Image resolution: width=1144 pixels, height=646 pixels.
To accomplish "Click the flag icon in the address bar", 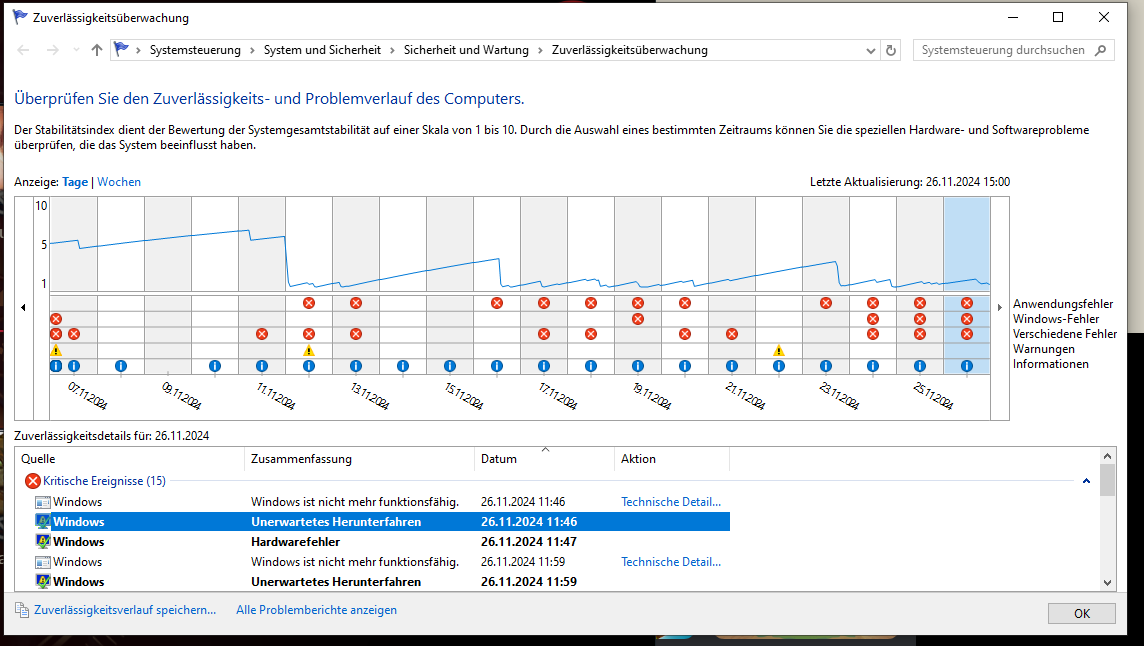I will point(122,49).
